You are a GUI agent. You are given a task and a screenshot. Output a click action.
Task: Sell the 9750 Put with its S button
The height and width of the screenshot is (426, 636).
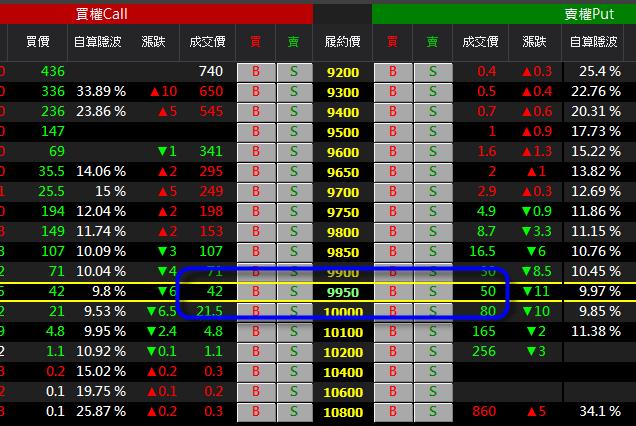click(x=433, y=212)
